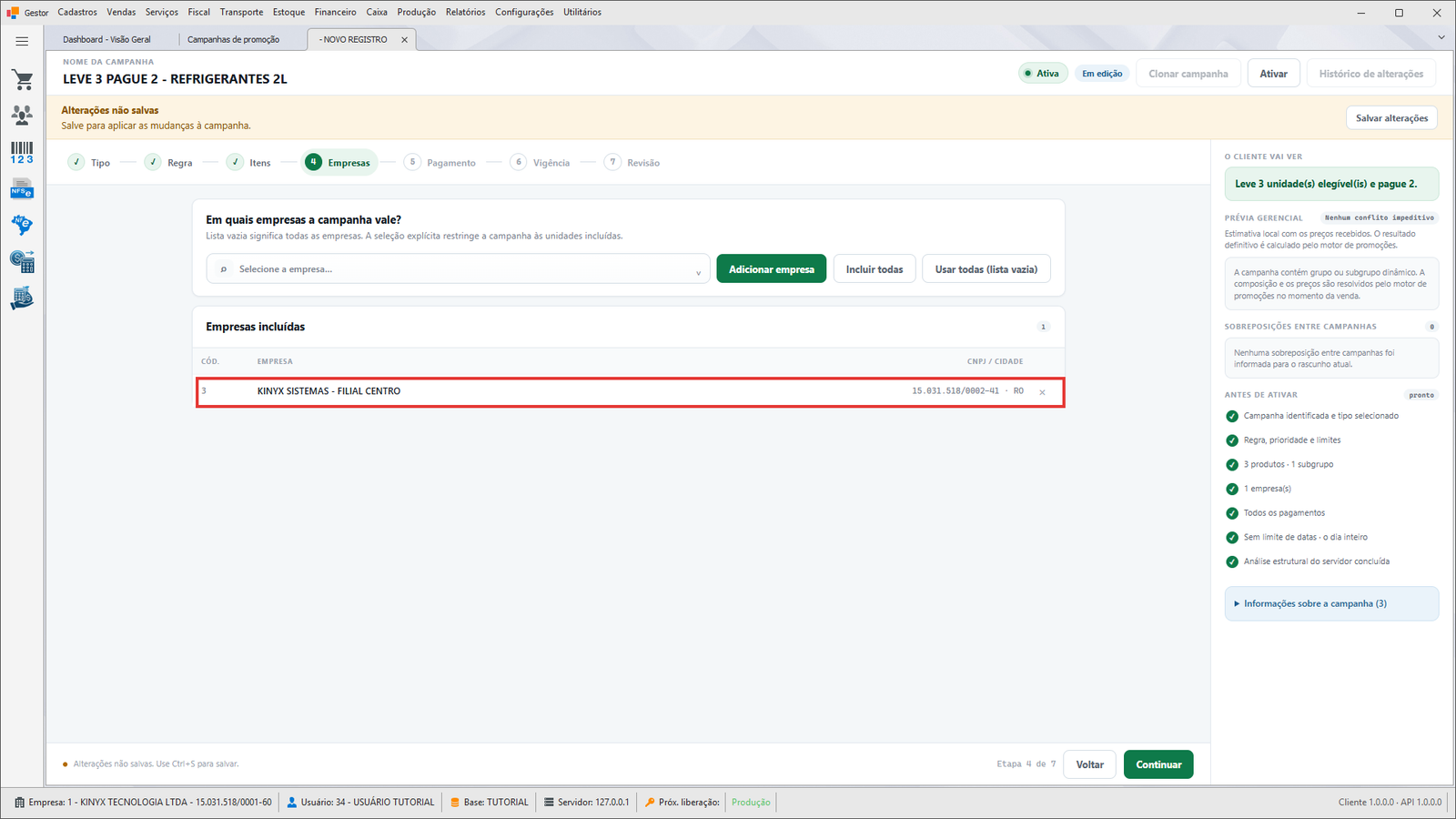1456x819 pixels.
Task: Open the financial calculator coin icon
Action: (x=22, y=262)
